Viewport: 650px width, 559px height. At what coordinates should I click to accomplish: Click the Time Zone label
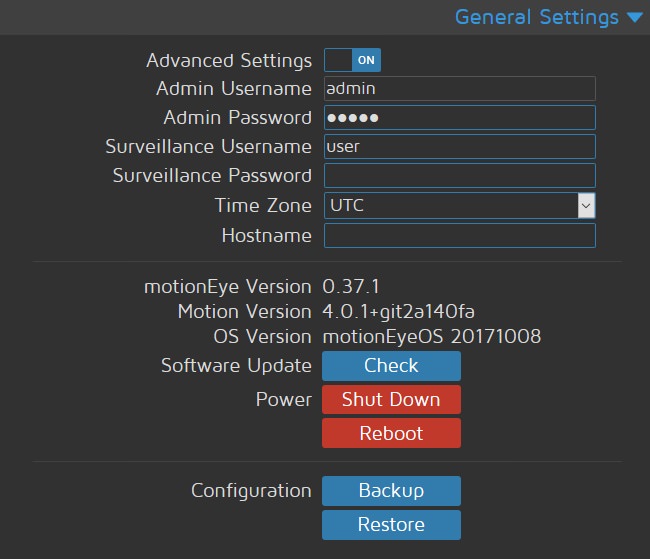click(x=263, y=206)
